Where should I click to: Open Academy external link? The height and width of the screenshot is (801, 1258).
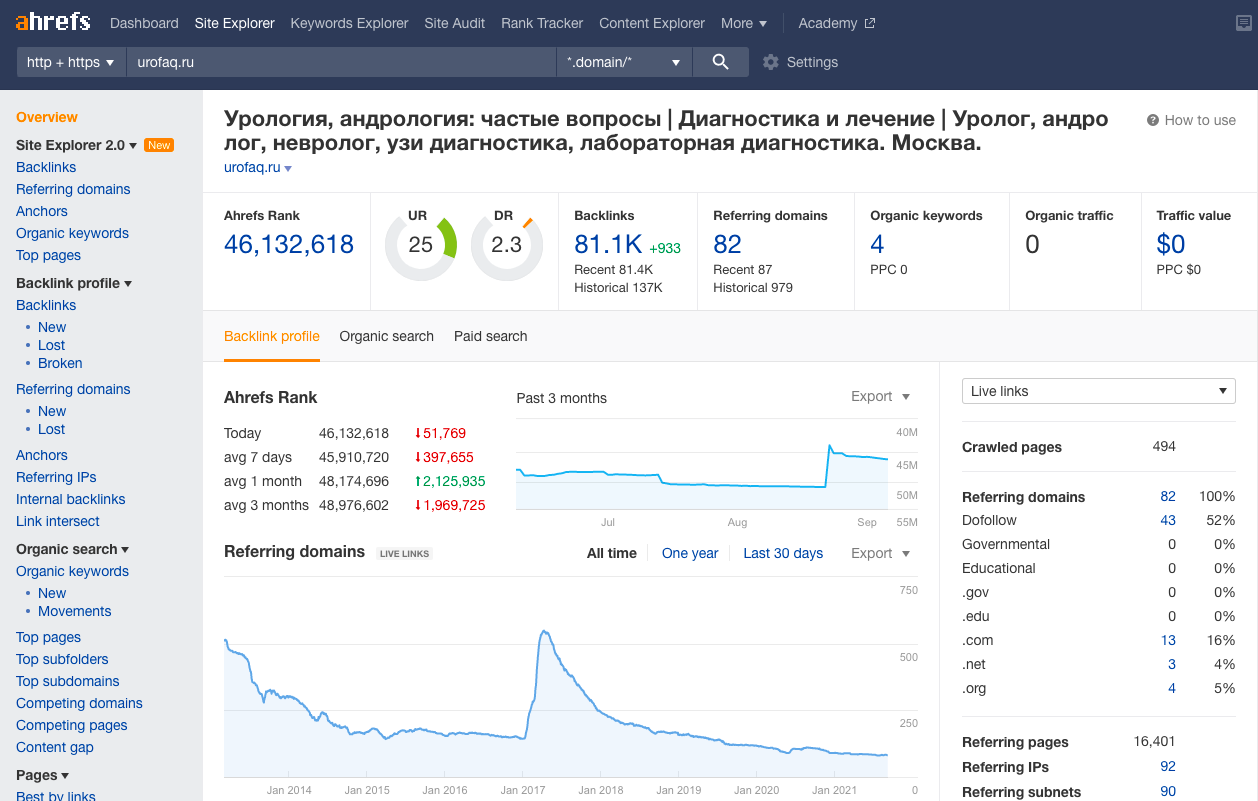(837, 23)
